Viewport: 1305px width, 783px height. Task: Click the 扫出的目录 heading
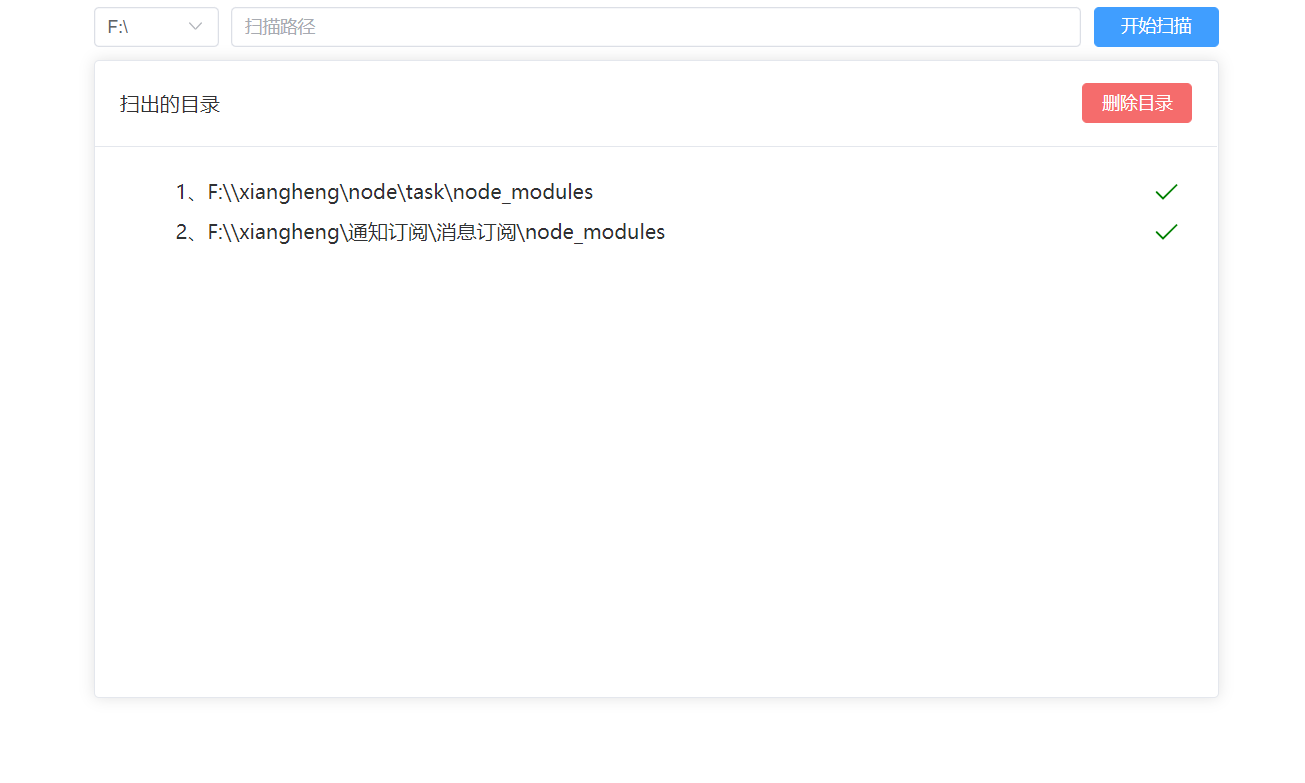(170, 104)
